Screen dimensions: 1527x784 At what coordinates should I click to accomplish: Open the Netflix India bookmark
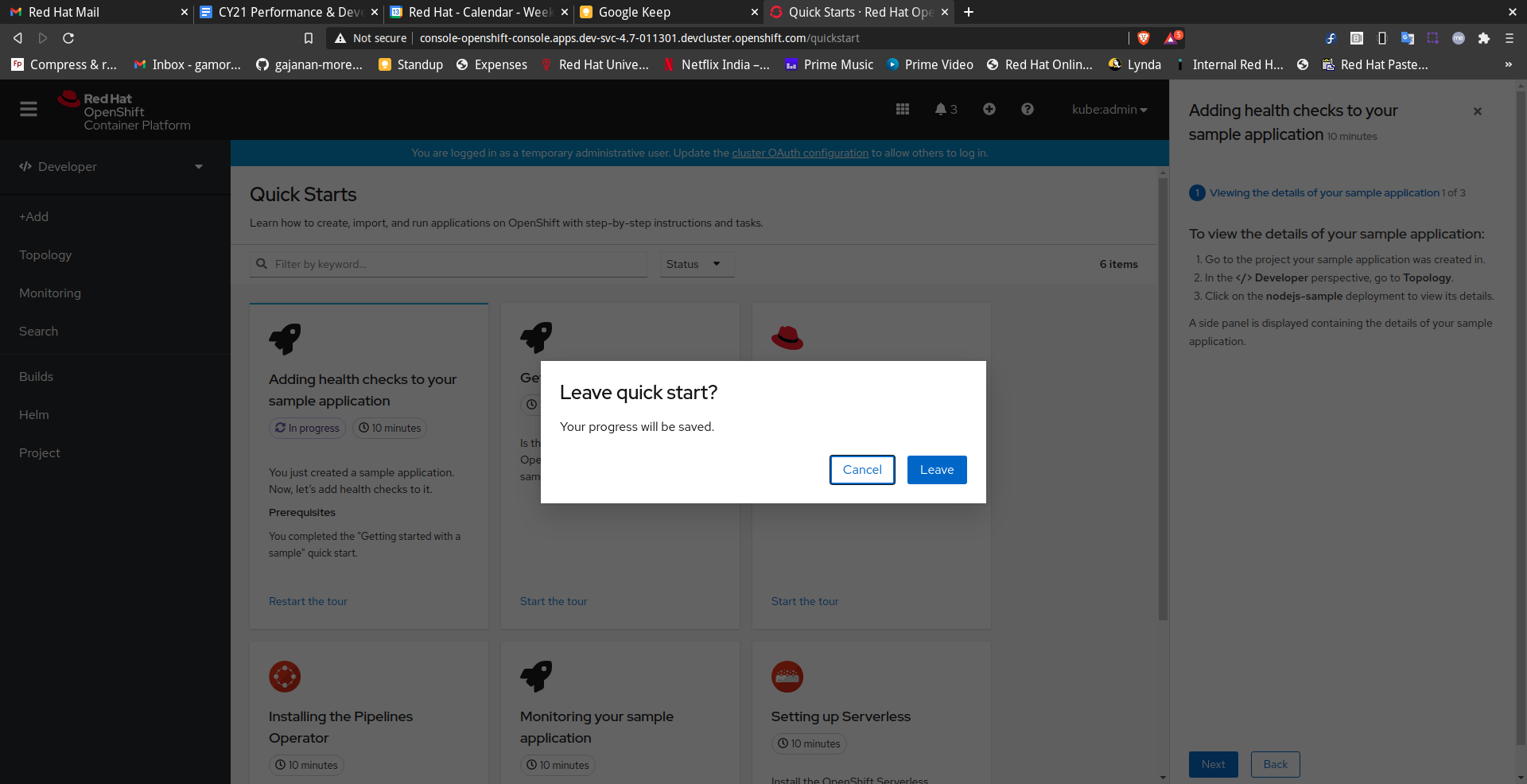[x=716, y=64]
